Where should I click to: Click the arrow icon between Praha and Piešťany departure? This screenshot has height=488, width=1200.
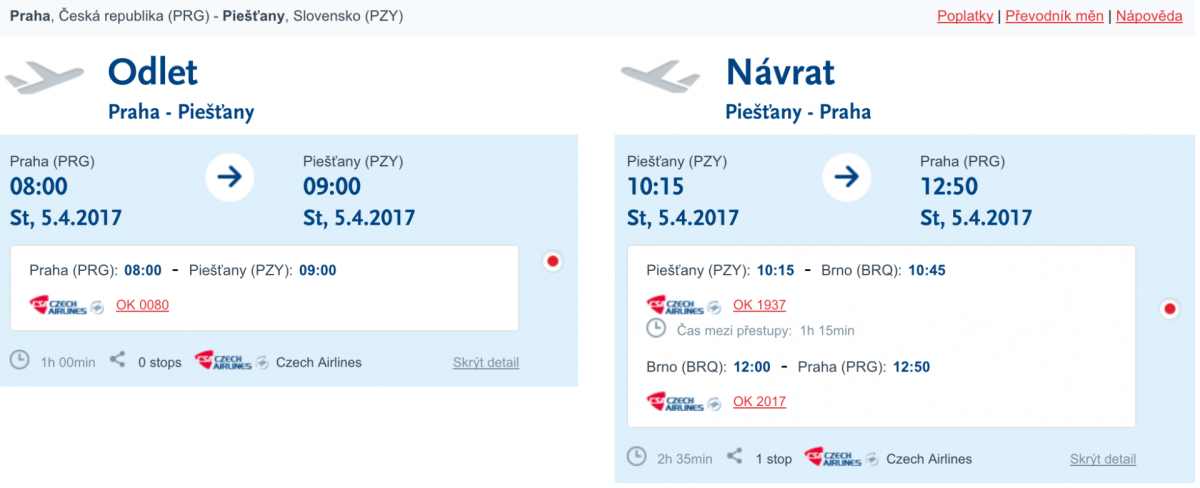click(x=230, y=178)
